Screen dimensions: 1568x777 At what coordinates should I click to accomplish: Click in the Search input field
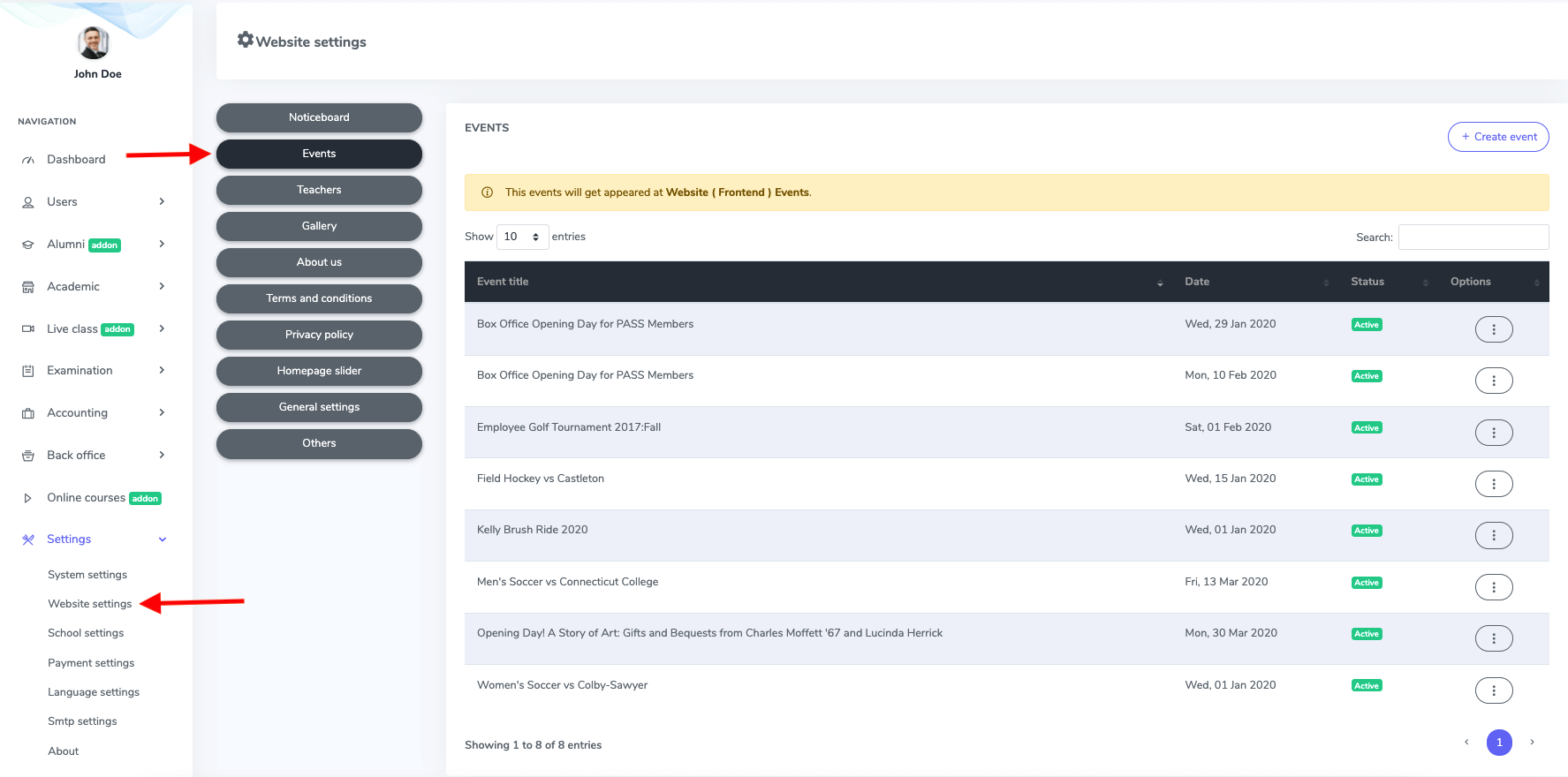pos(1473,237)
